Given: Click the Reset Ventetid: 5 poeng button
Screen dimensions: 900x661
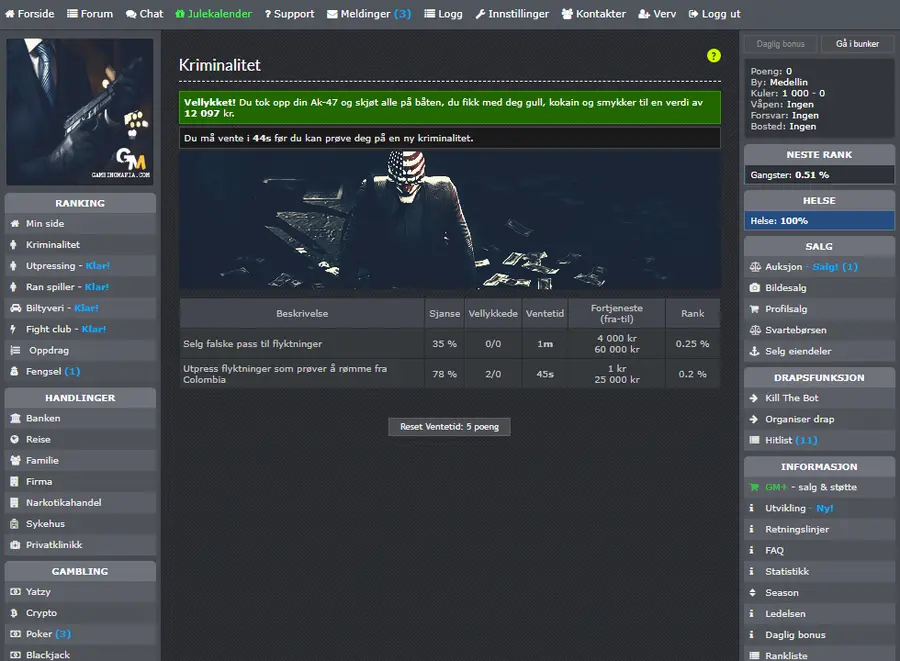Looking at the screenshot, I should tap(449, 427).
